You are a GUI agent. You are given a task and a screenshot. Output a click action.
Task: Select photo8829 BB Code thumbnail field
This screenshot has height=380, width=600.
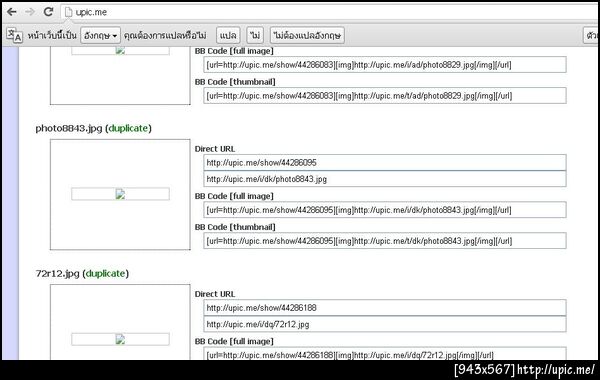[385, 96]
